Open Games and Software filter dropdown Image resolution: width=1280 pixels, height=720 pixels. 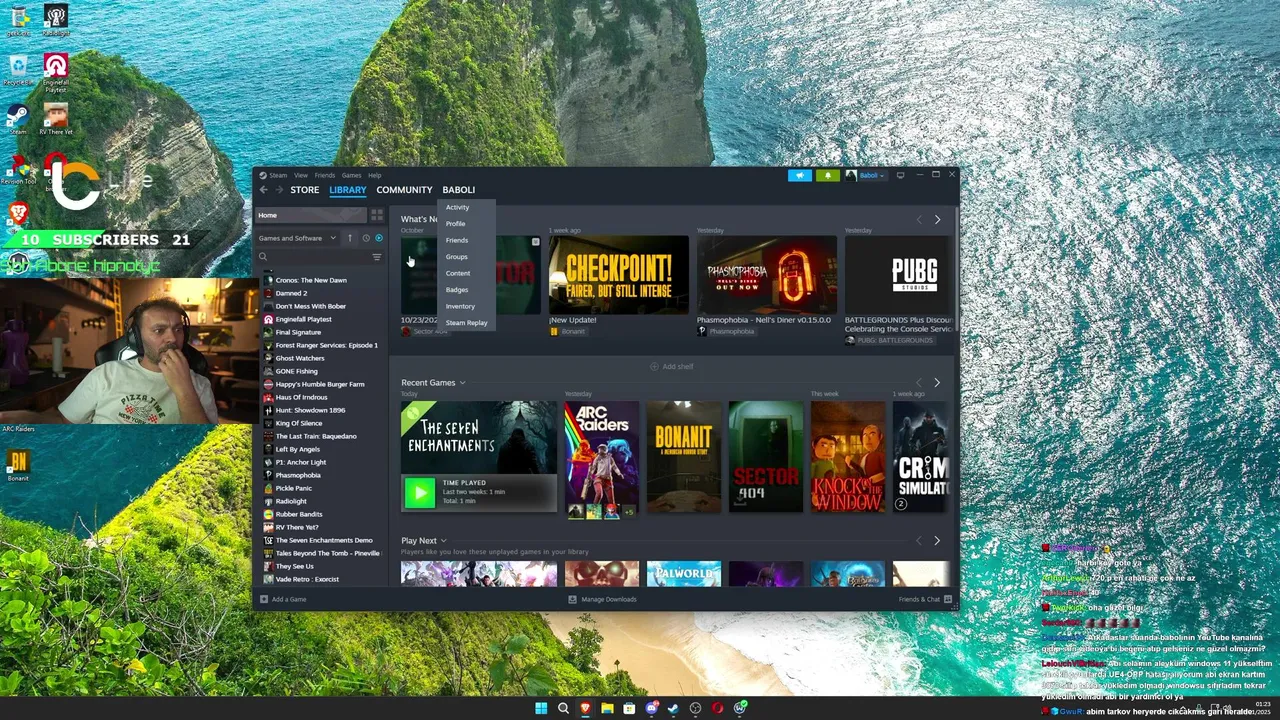tap(297, 238)
